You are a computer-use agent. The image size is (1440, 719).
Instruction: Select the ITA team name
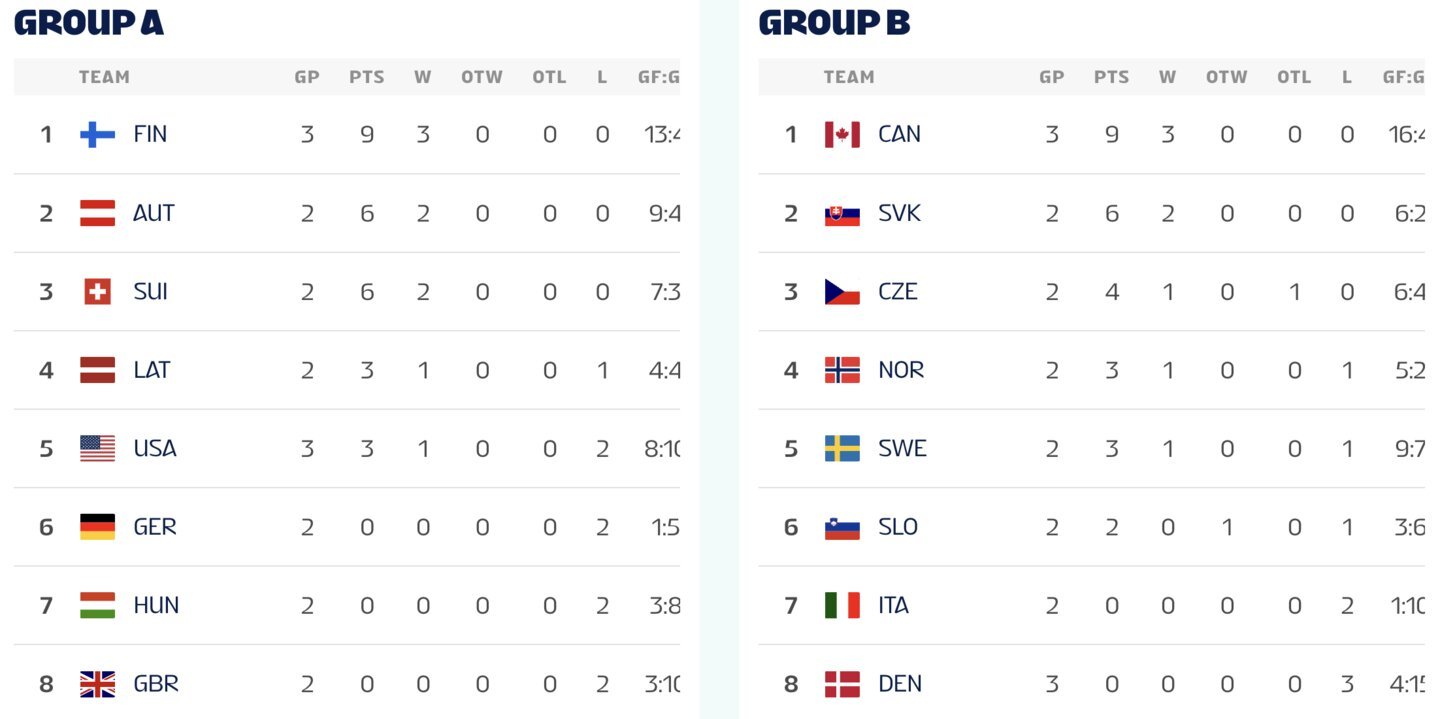(893, 605)
